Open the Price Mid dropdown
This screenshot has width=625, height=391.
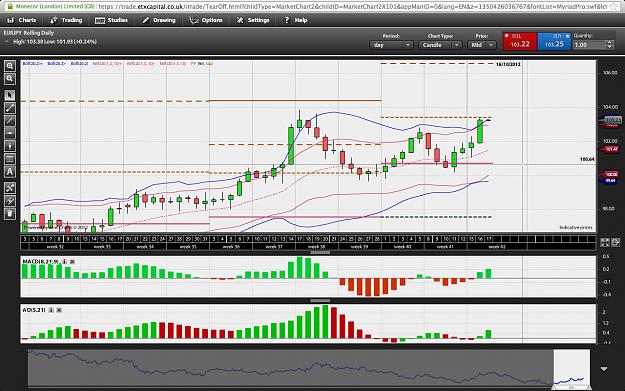[x=482, y=45]
